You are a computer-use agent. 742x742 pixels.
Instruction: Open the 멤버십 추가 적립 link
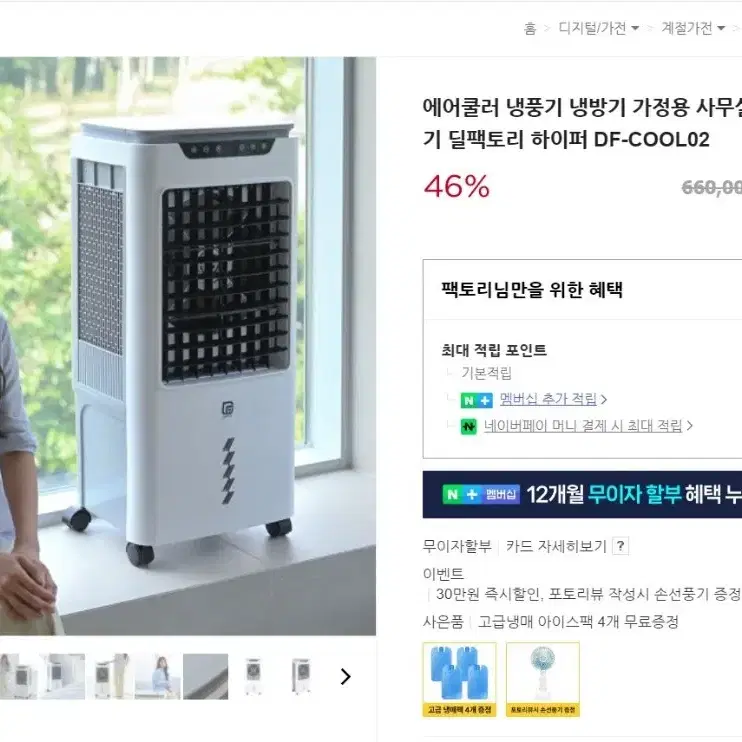point(548,399)
